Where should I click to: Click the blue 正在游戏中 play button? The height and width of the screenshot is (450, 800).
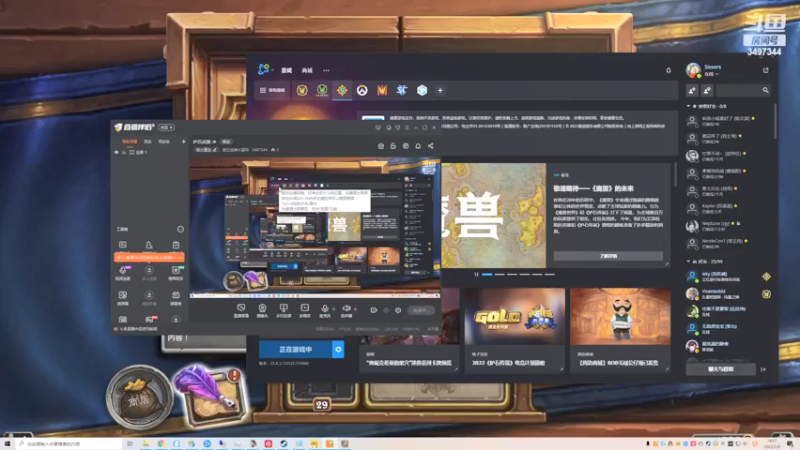295,349
